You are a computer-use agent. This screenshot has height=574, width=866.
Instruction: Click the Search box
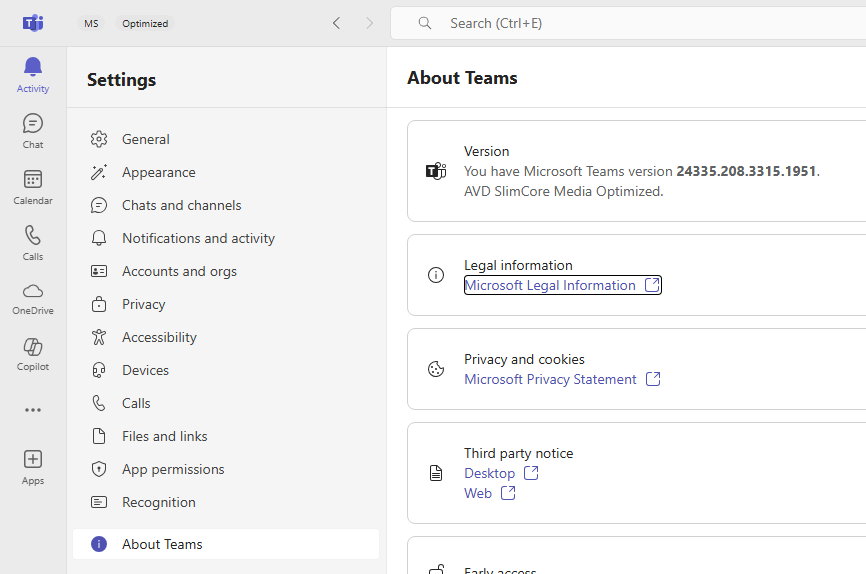(x=640, y=23)
